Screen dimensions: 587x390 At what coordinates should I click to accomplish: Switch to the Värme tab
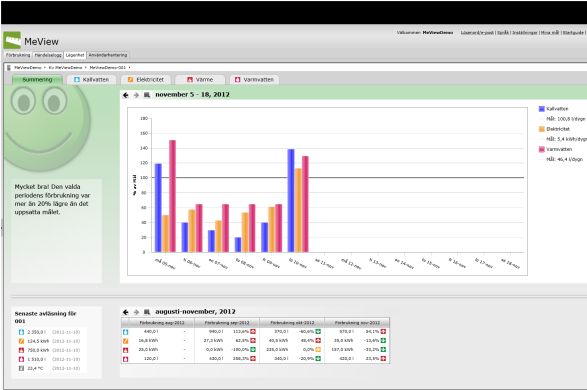click(x=200, y=80)
